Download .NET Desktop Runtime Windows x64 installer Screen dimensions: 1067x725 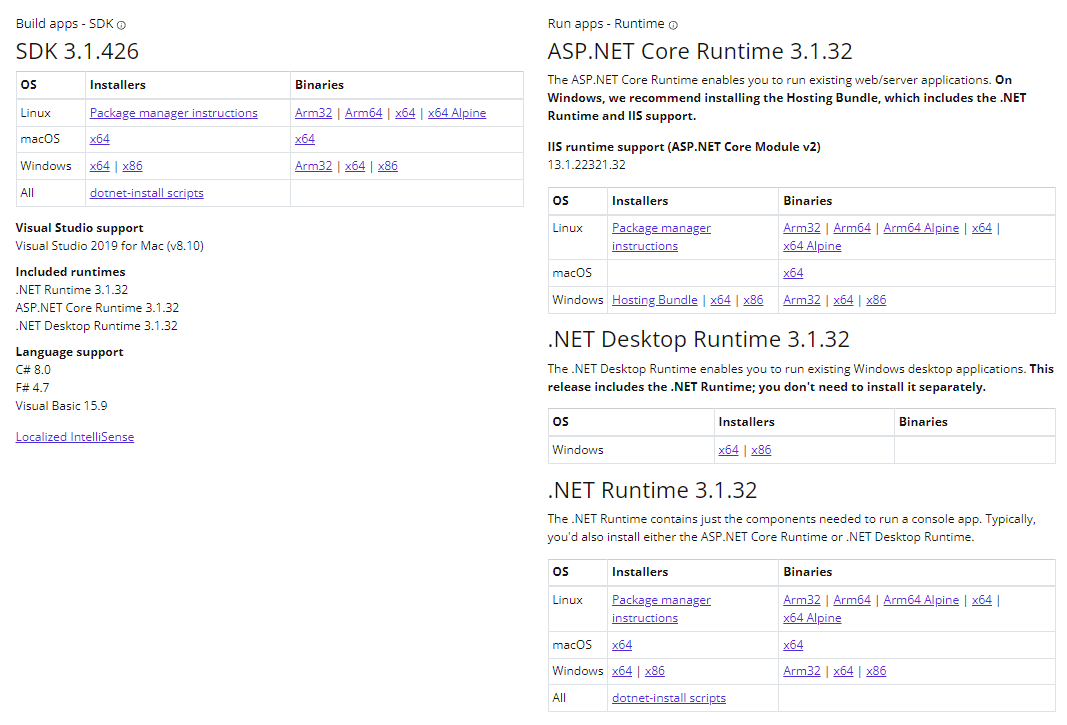pos(728,450)
